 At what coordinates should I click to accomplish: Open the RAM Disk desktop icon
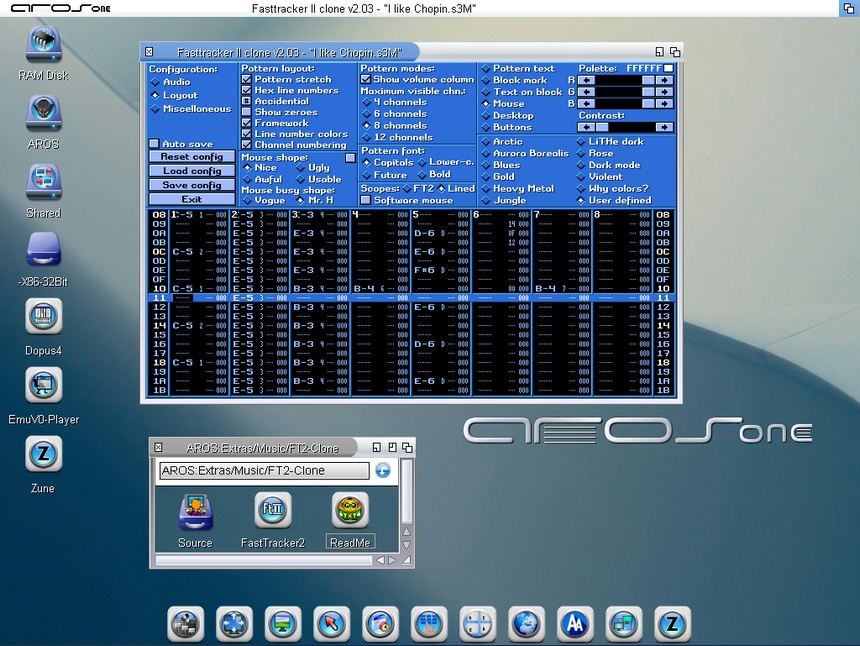coord(43,46)
